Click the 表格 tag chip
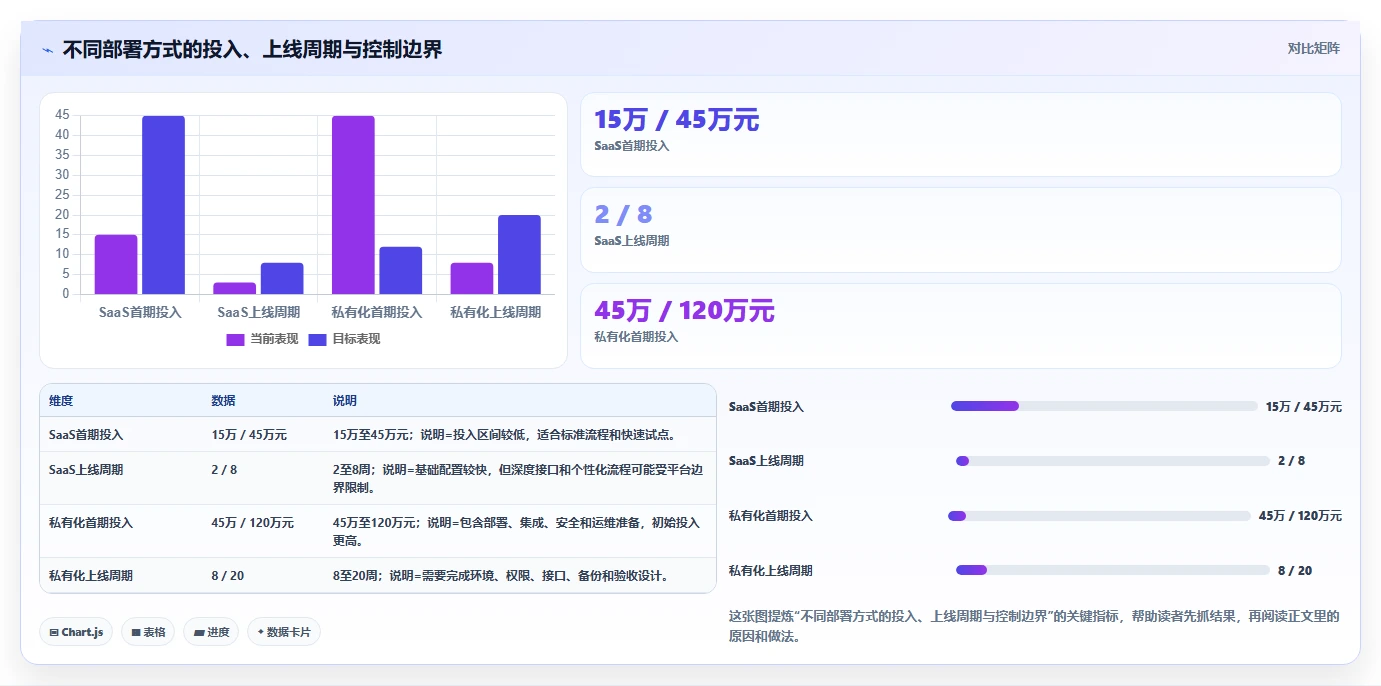Viewport: 1381px width, 686px height. point(148,632)
